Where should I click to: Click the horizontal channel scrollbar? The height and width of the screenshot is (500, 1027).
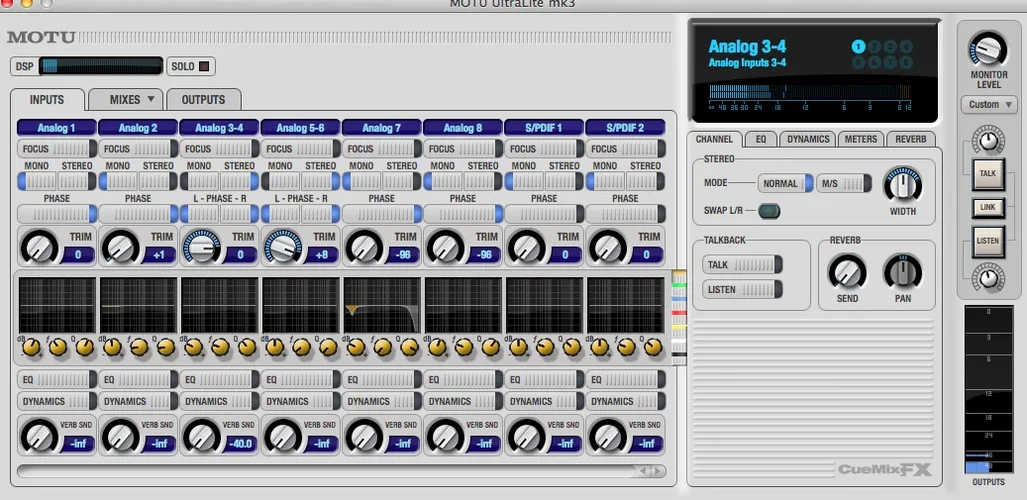(330, 470)
